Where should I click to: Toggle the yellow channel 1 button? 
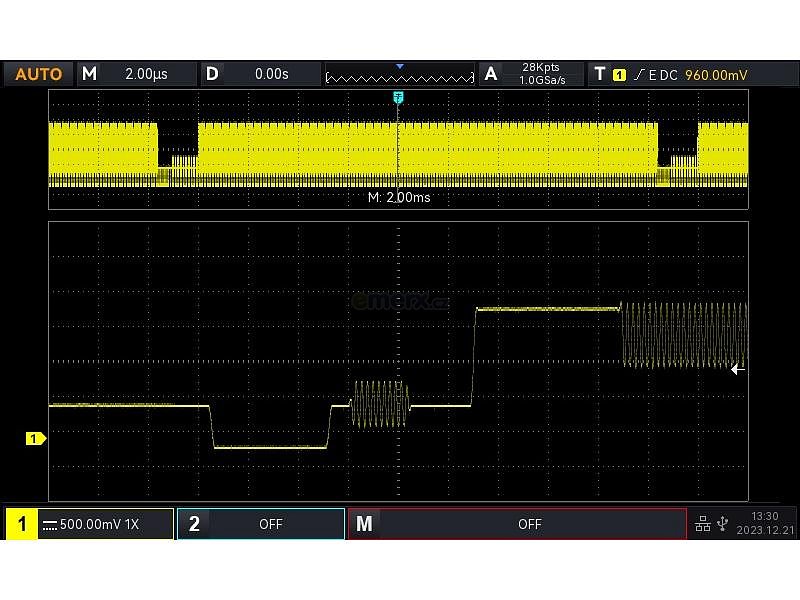[x=21, y=524]
